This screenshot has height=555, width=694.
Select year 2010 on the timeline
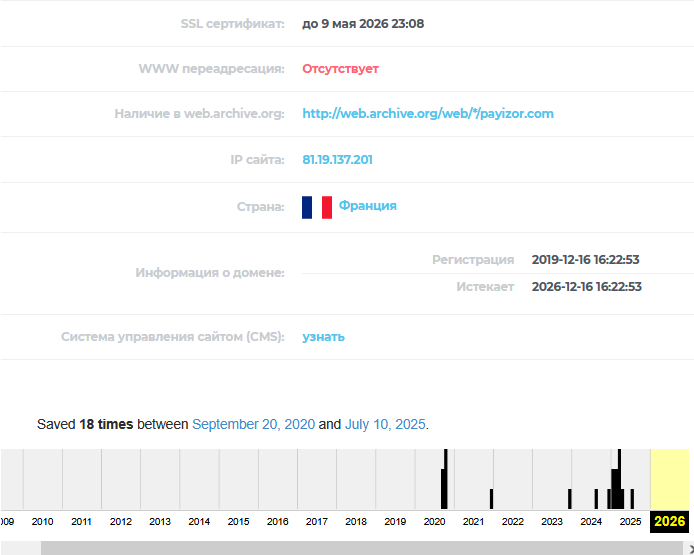click(x=42, y=521)
